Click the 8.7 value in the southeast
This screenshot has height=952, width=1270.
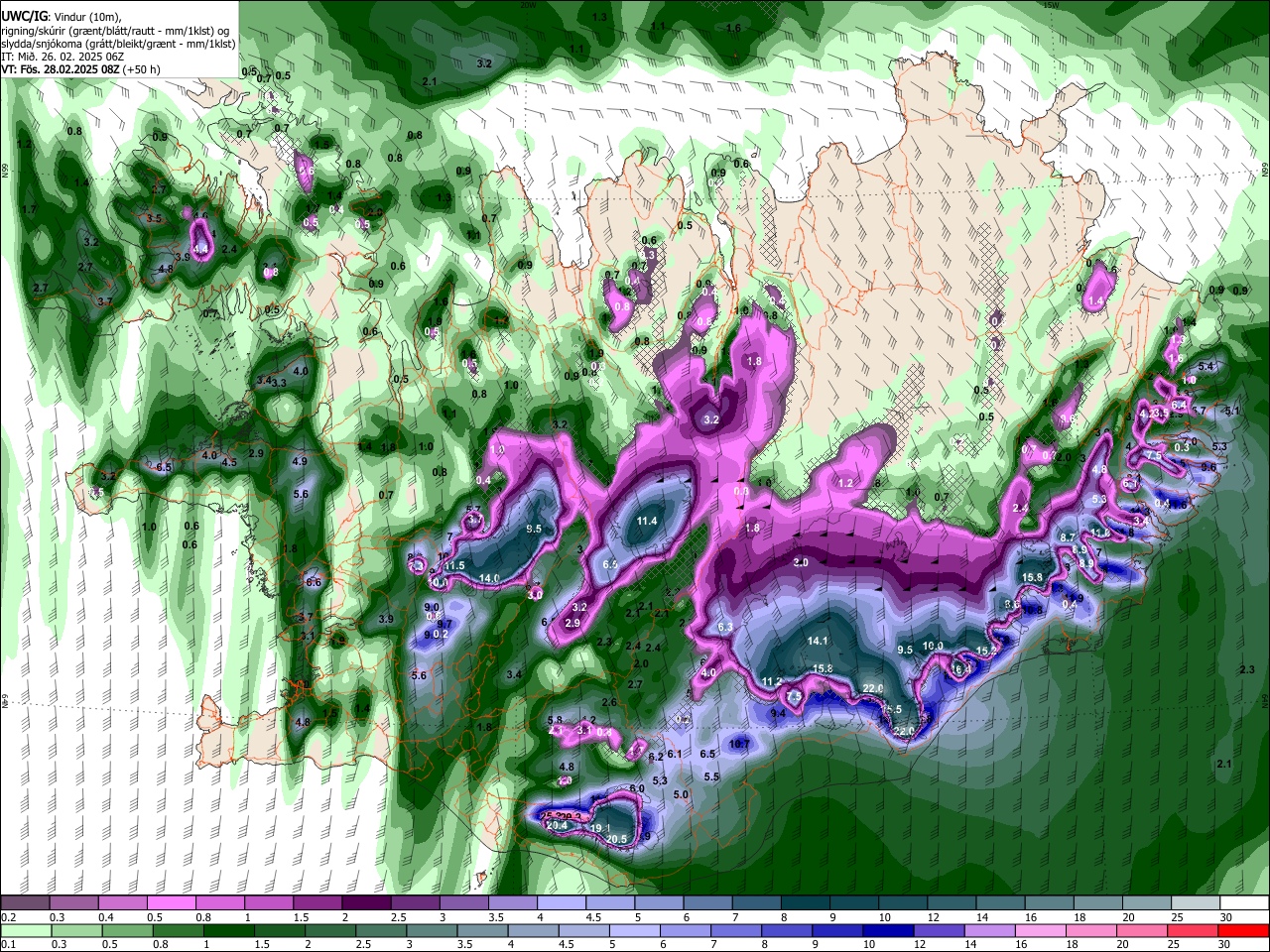(1068, 536)
